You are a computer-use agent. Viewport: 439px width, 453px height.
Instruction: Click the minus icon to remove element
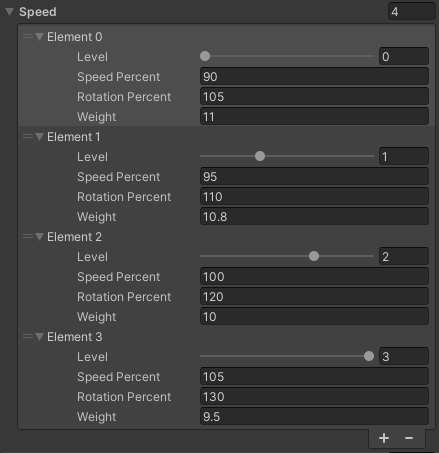pos(409,438)
